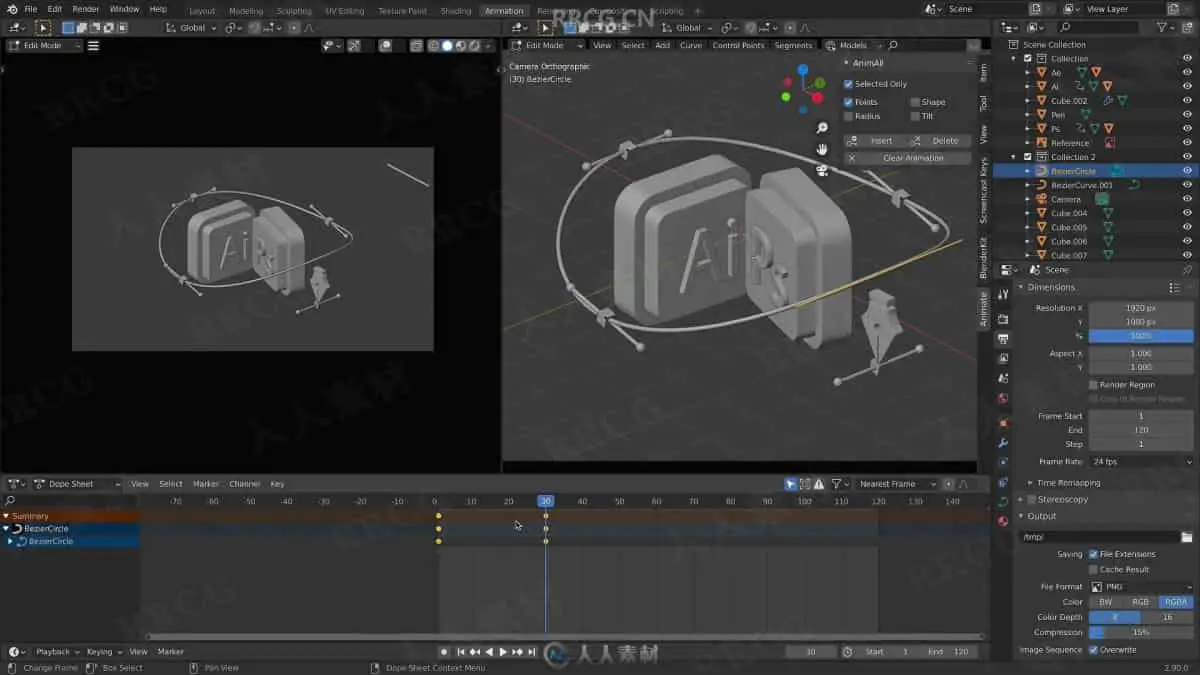Screen dimensions: 1200x675
Task: Click the Blender logo menu icon
Action: point(12,9)
